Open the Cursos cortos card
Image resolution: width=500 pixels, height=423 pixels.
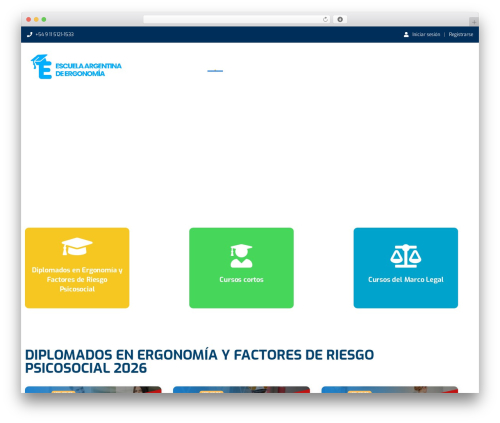pyautogui.click(x=241, y=268)
